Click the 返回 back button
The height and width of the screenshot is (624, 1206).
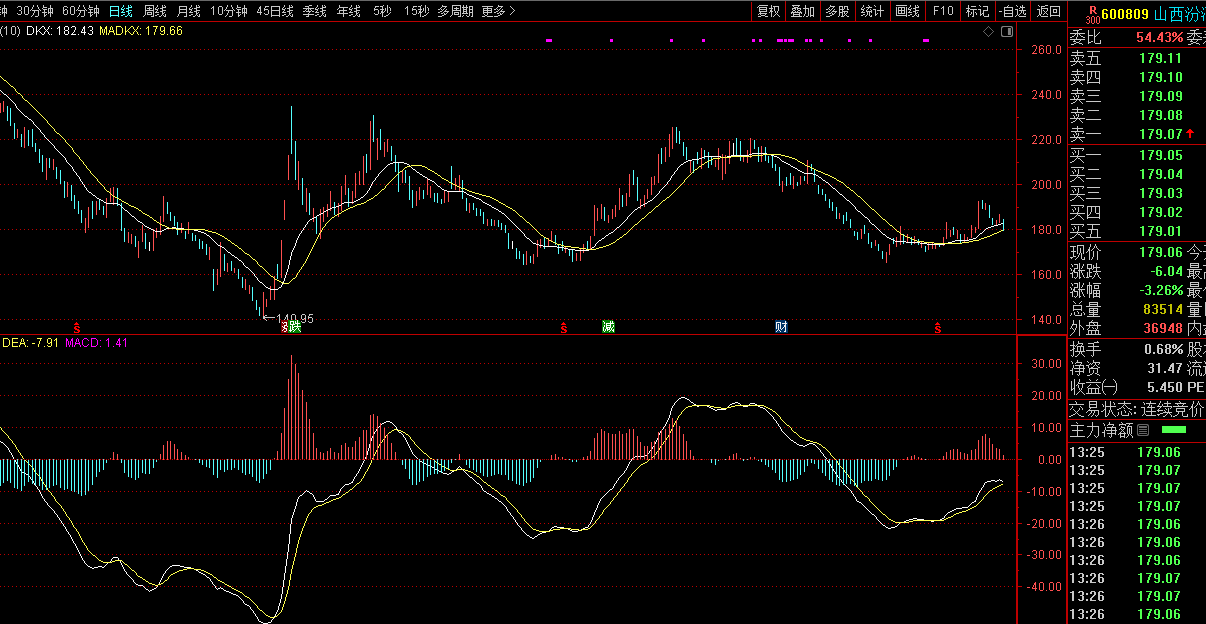tap(1048, 11)
